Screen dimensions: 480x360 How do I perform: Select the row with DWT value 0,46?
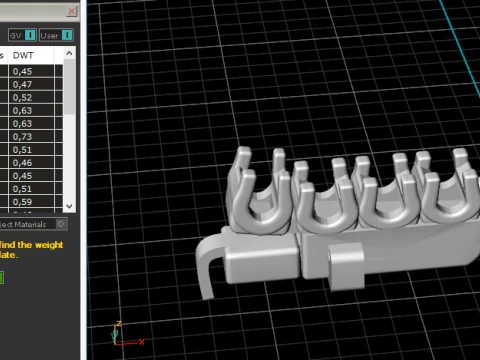point(31,163)
